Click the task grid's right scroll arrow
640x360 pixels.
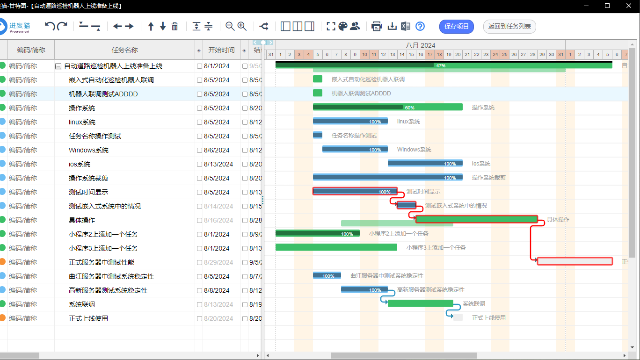258,356
